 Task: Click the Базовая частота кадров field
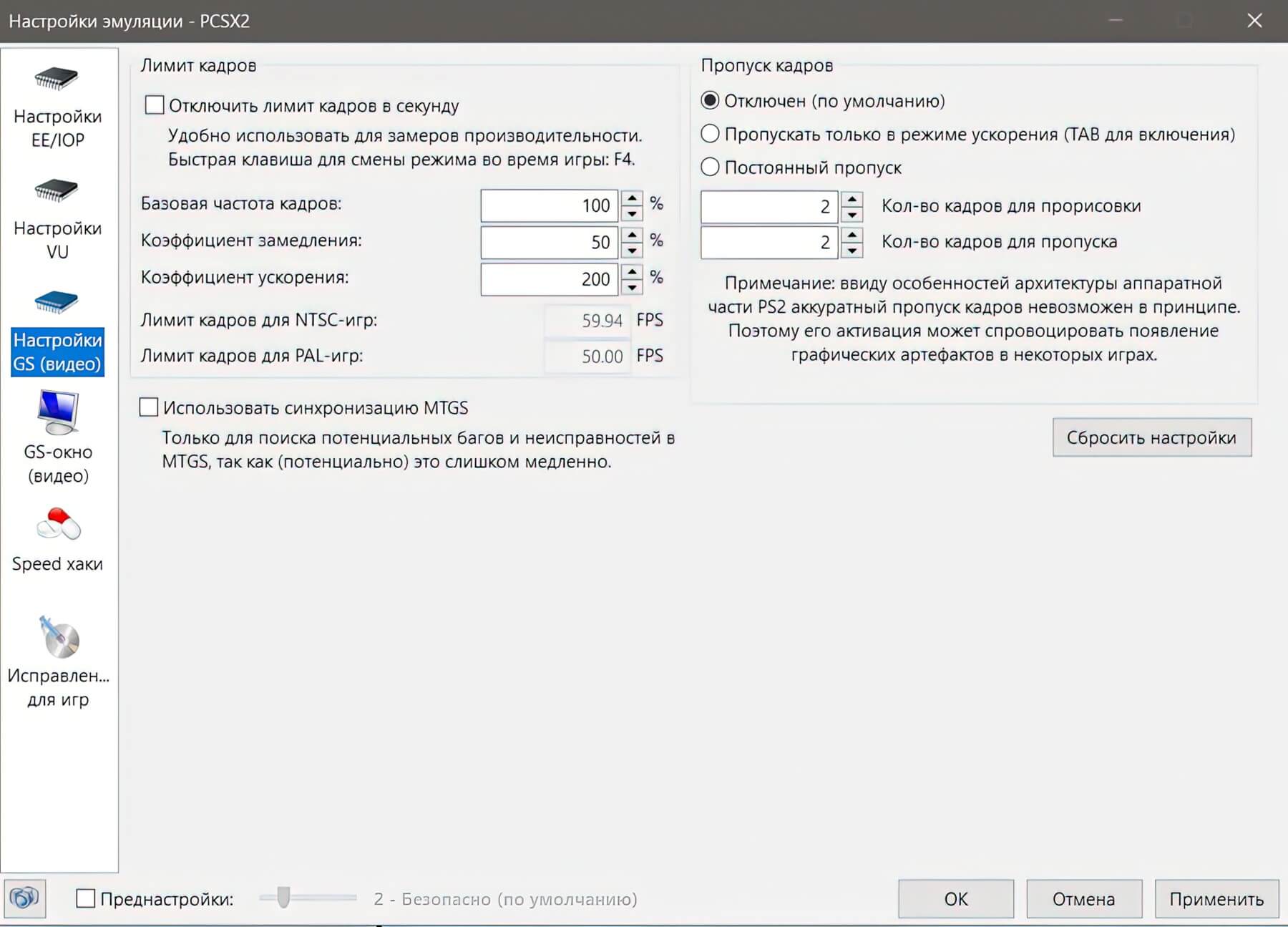(549, 206)
